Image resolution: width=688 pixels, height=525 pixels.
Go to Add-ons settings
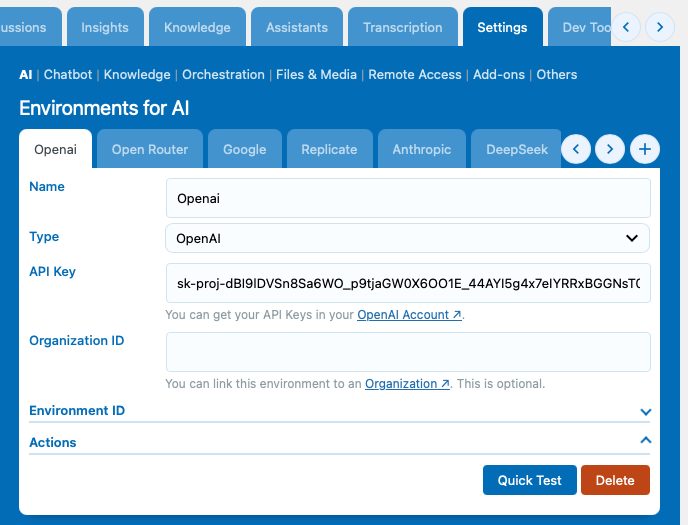[499, 75]
